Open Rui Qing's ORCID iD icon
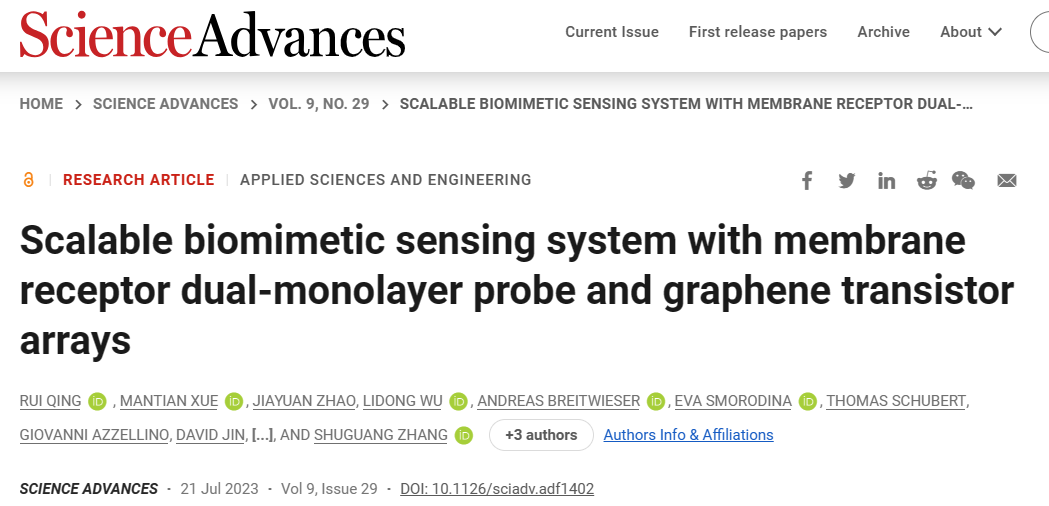1049x506 pixels. tap(98, 402)
